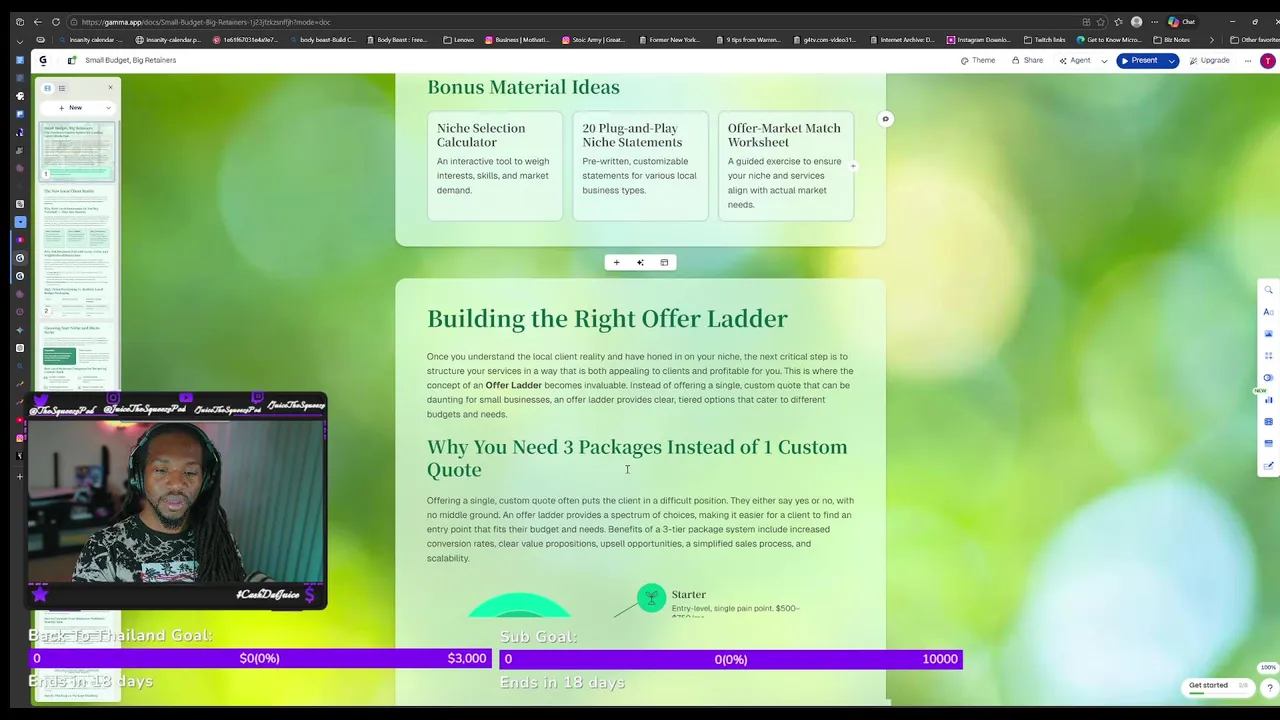This screenshot has width=1280, height=720.
Task: Click the gamma.app address bar URL
Action: click(206, 22)
